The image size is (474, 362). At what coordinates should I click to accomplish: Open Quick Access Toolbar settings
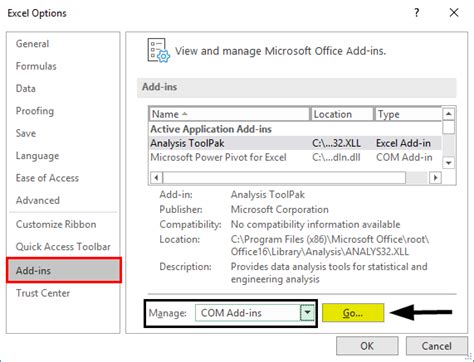click(63, 246)
